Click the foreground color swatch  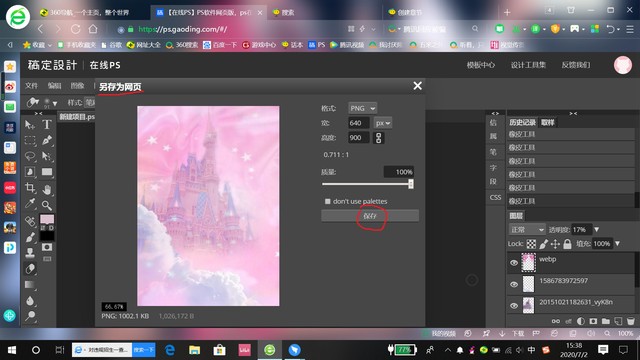tap(47, 220)
